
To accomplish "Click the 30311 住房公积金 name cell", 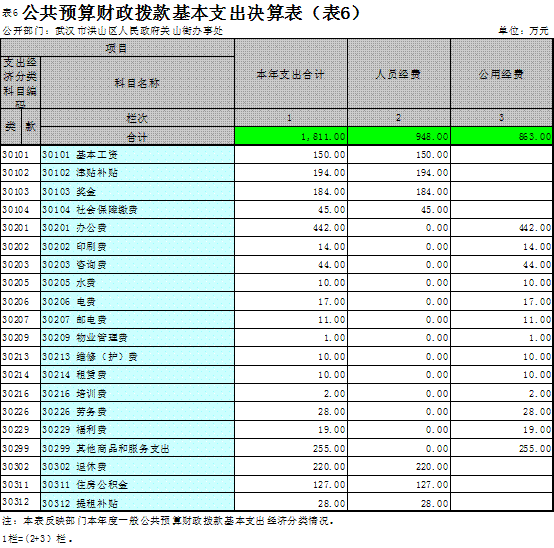I will pos(137,484).
